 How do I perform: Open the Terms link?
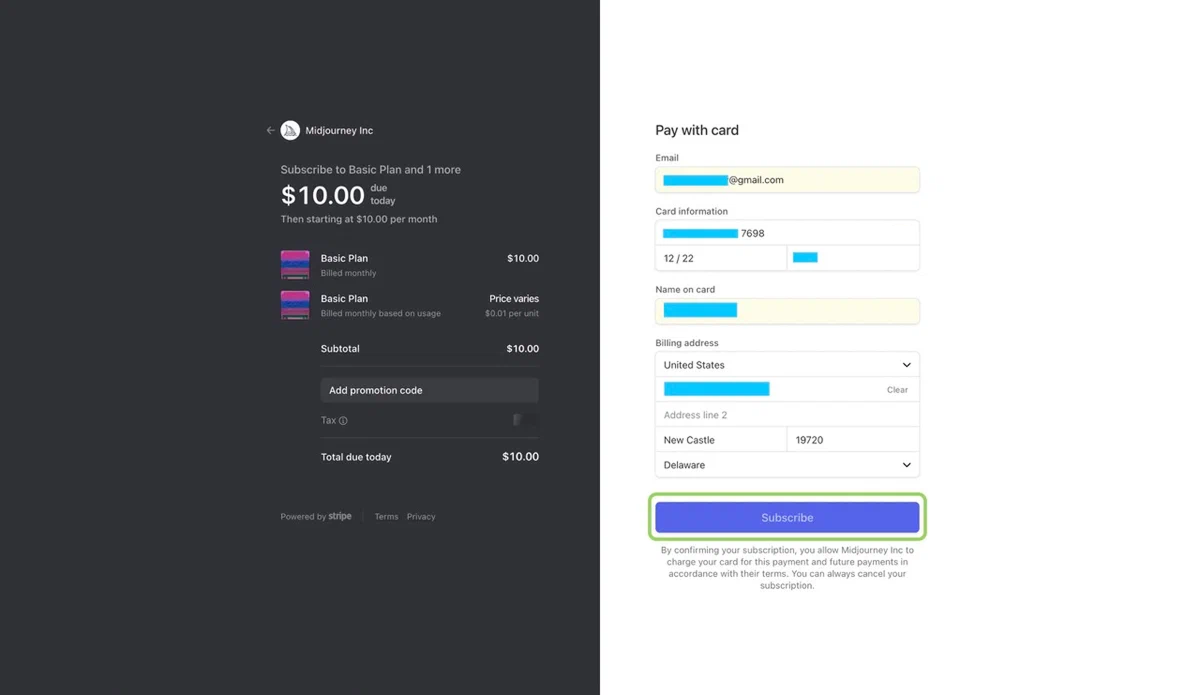point(386,516)
